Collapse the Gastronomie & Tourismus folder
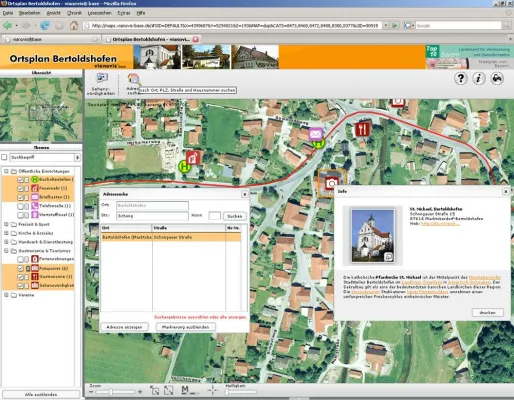514x400 pixels. pos(6,251)
